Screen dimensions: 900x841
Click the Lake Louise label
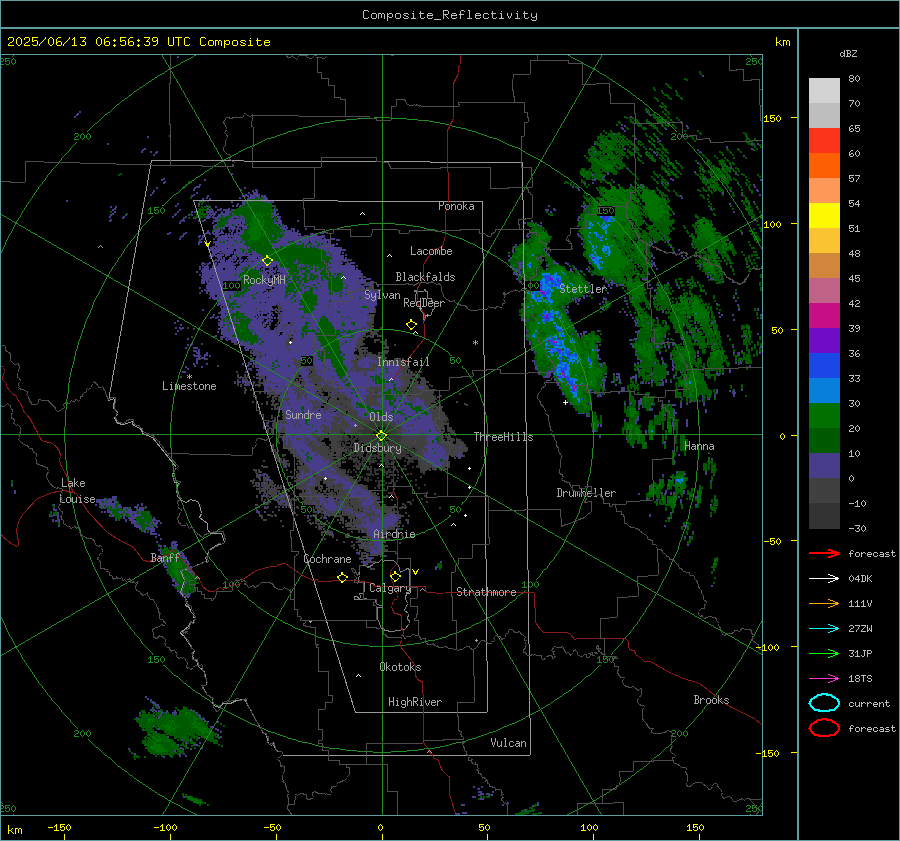tap(77, 491)
